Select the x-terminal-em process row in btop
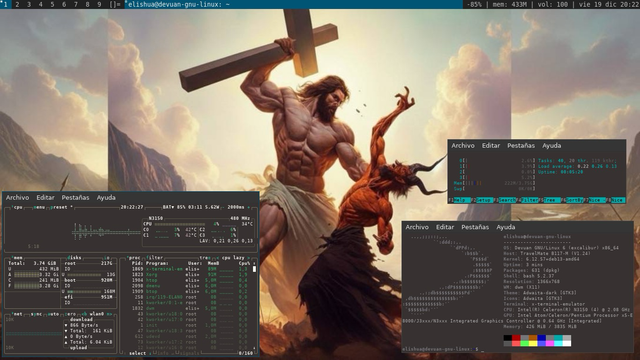Screen dimensions: 640x360 [190, 269]
